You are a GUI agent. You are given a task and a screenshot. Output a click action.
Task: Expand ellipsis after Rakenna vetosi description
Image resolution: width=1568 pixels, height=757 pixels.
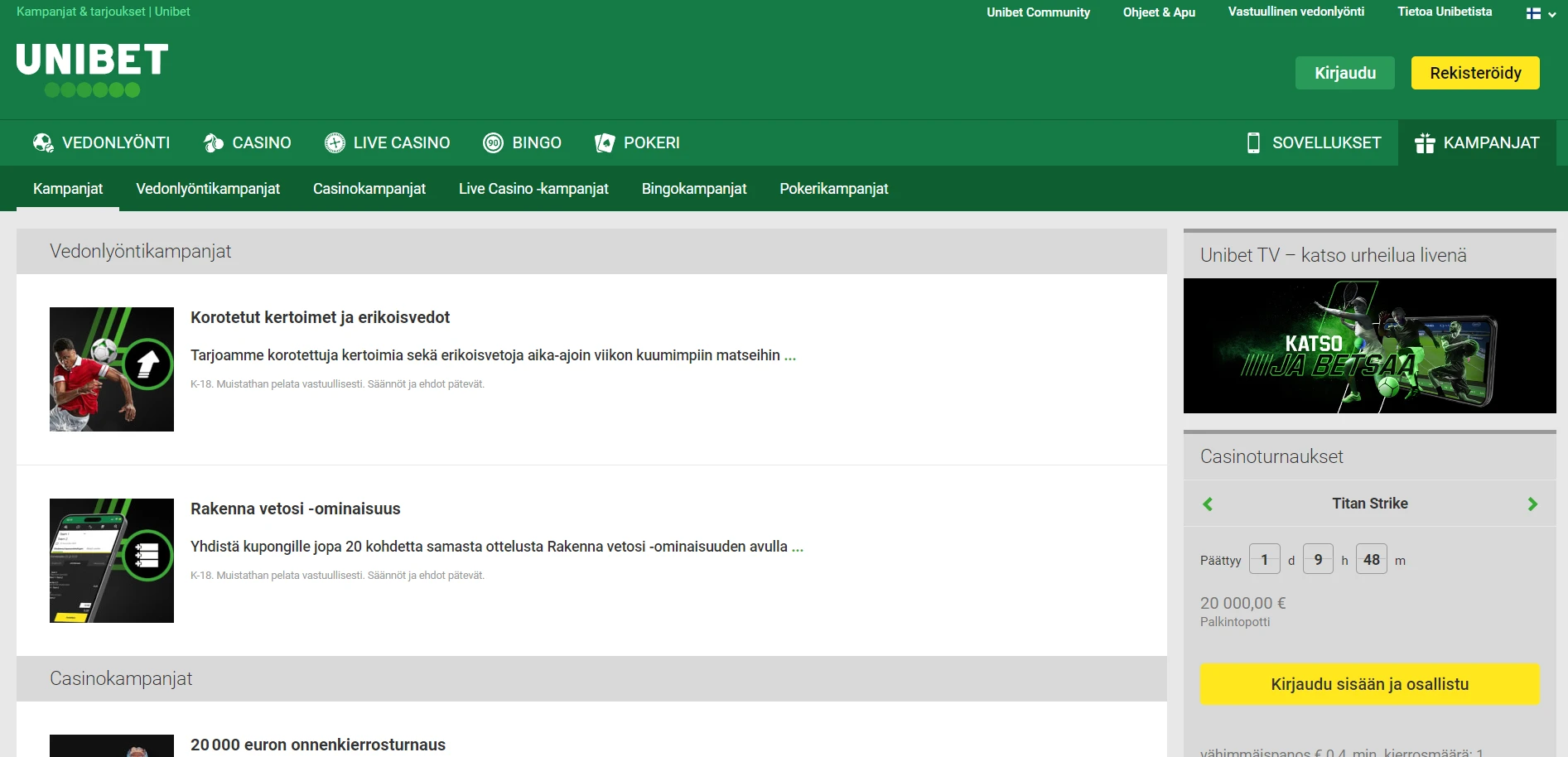point(798,547)
